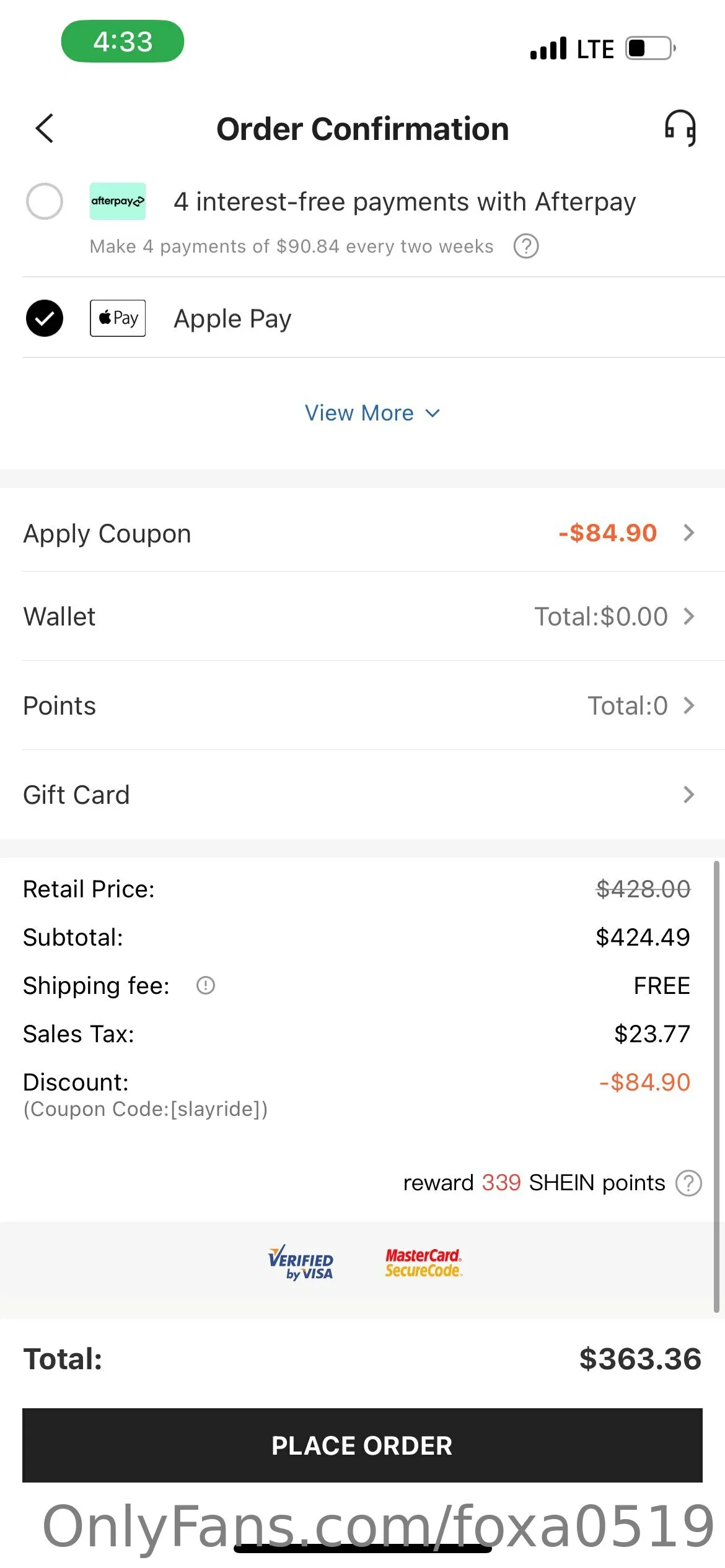This screenshot has height=1568, width=725.
Task: Tap the back arrow icon
Action: (45, 129)
